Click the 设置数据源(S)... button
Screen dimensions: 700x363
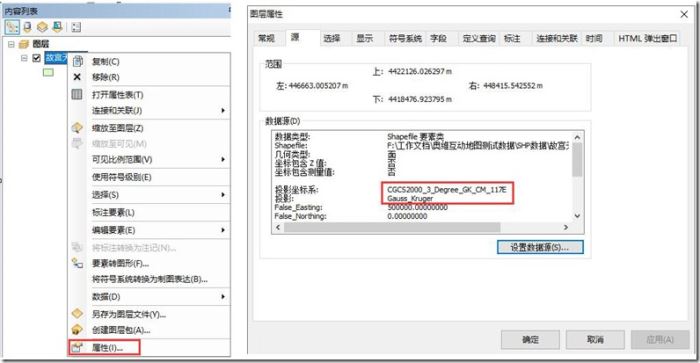(x=540, y=247)
